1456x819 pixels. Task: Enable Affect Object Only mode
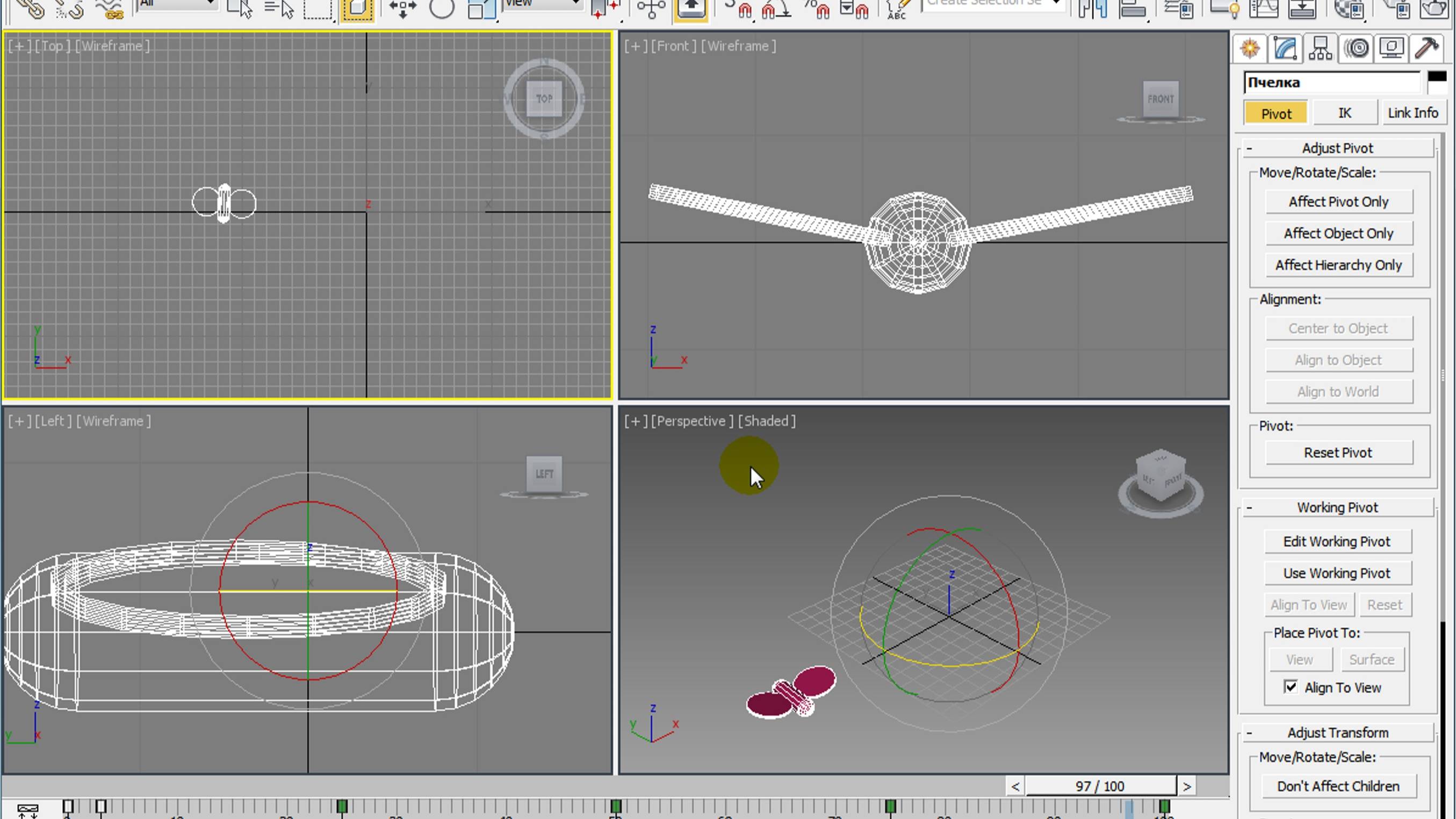pos(1339,233)
